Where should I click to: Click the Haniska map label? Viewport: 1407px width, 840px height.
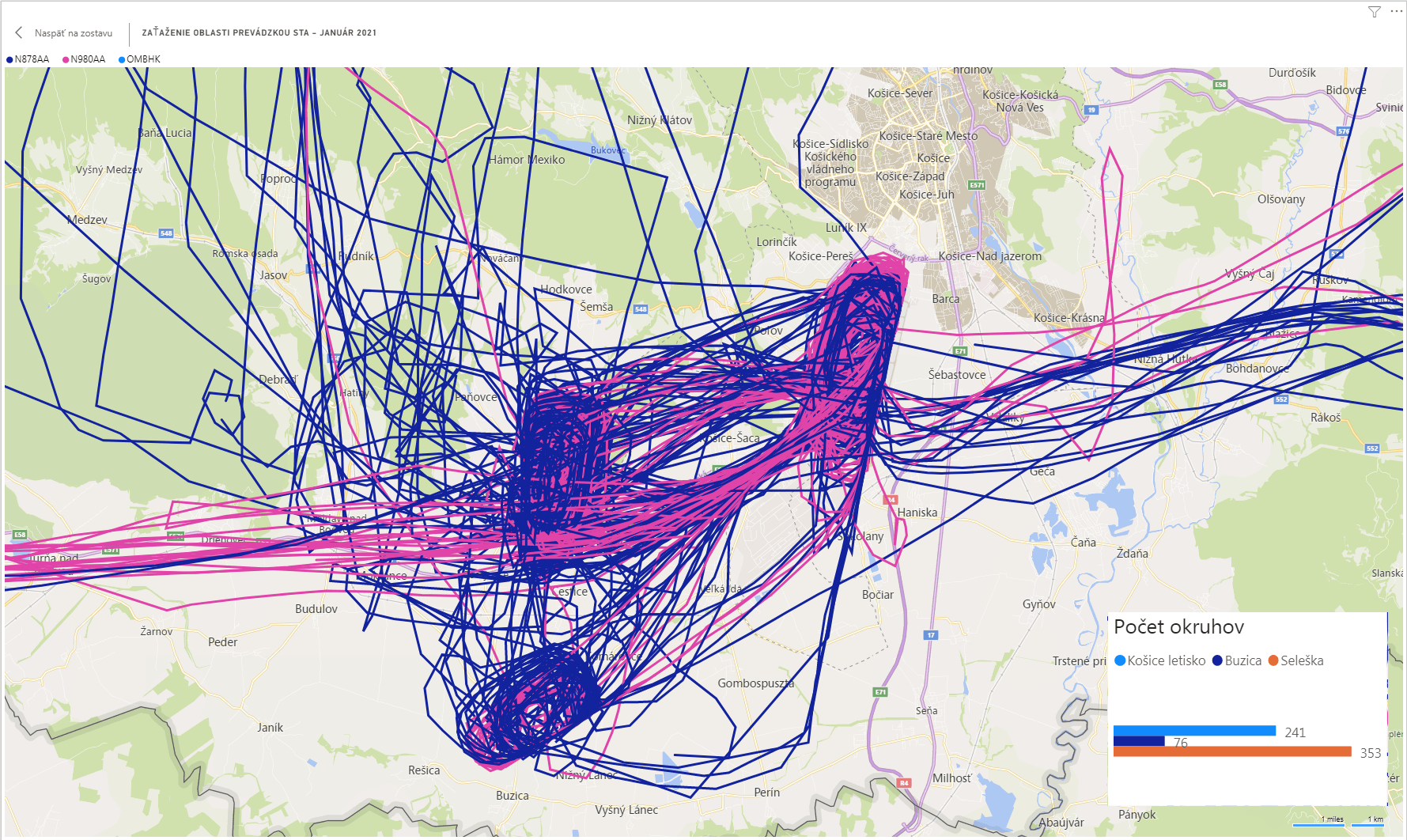[x=917, y=513]
